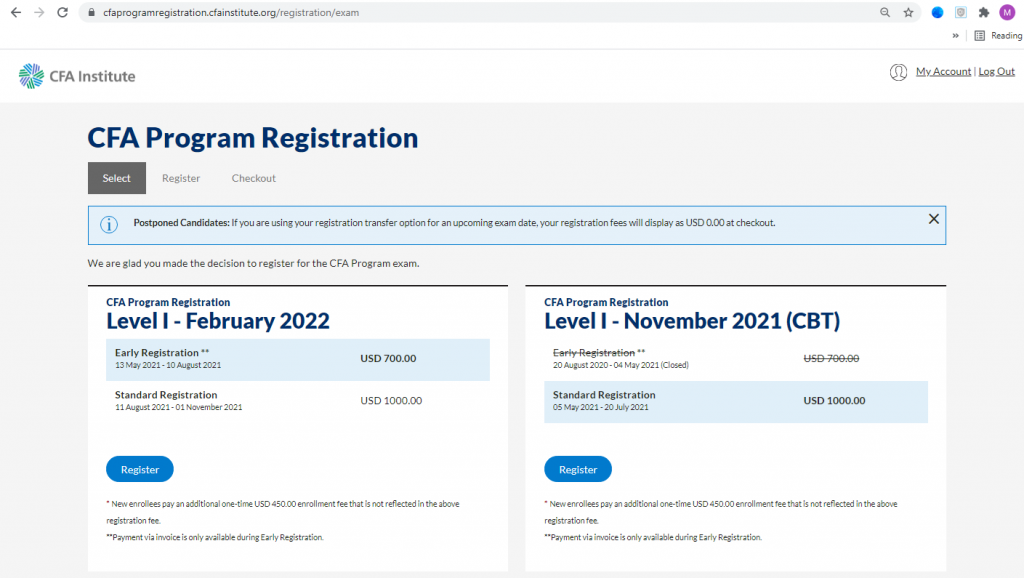Show hidden bookmarks with the chevron
Screen dimensions: 1024x578
pyautogui.click(x=955, y=36)
